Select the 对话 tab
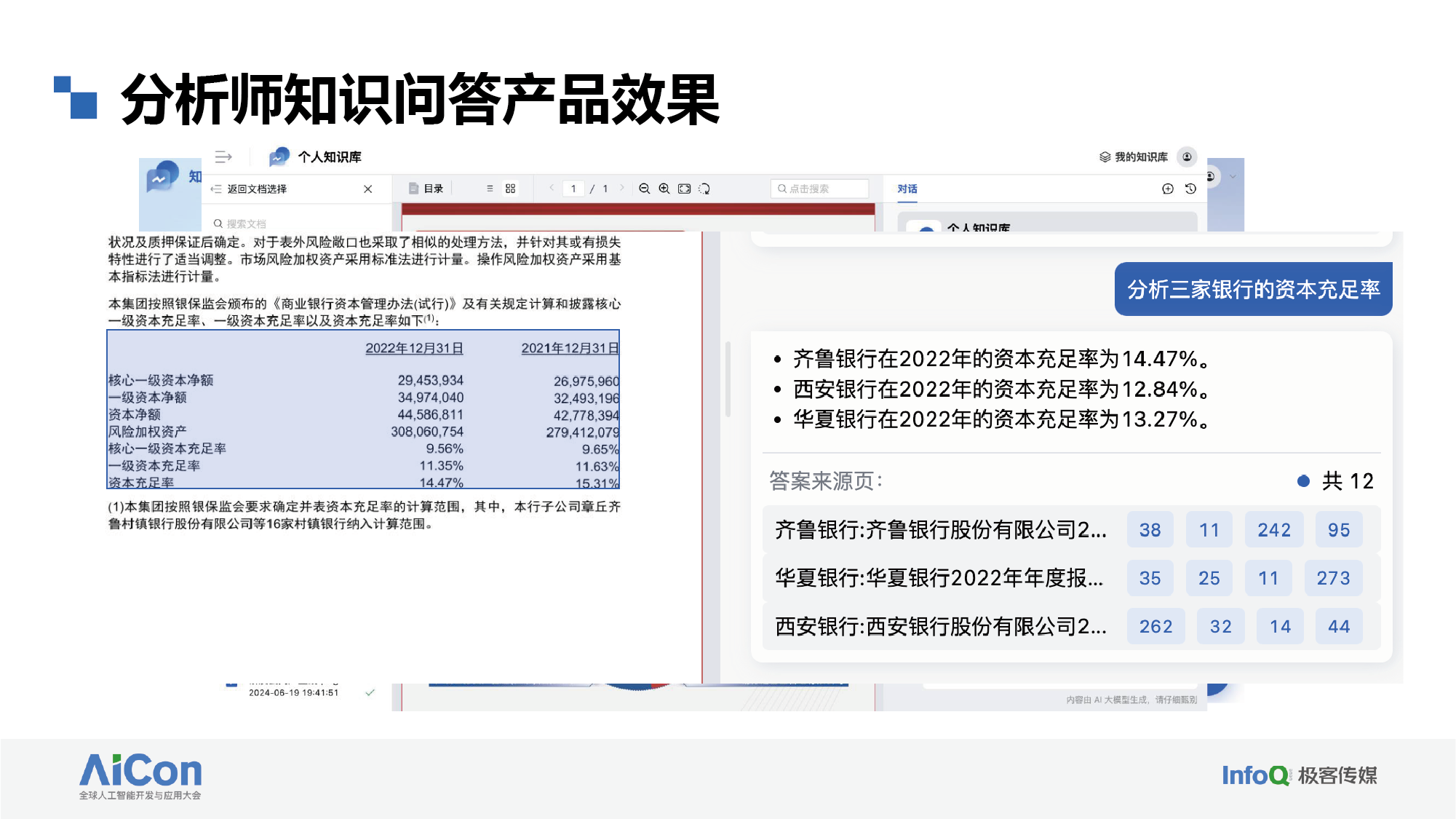Screen dimensions: 1456x819 pos(907,189)
